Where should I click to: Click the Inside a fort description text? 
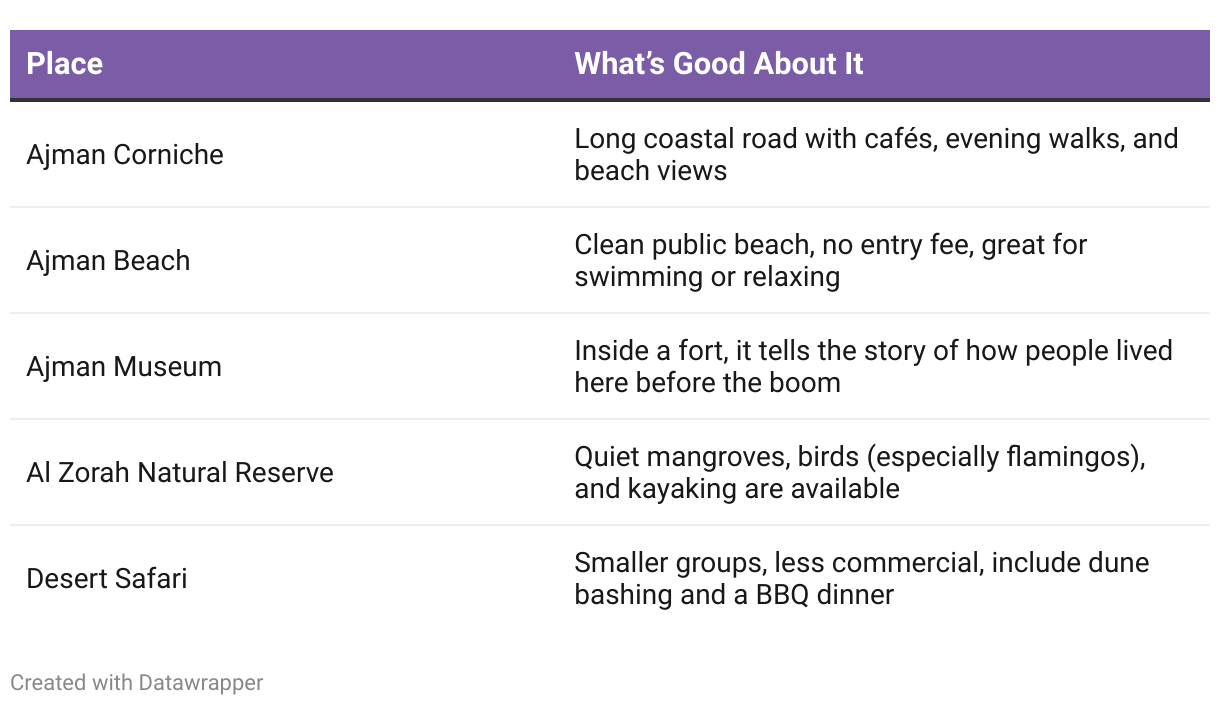(873, 367)
